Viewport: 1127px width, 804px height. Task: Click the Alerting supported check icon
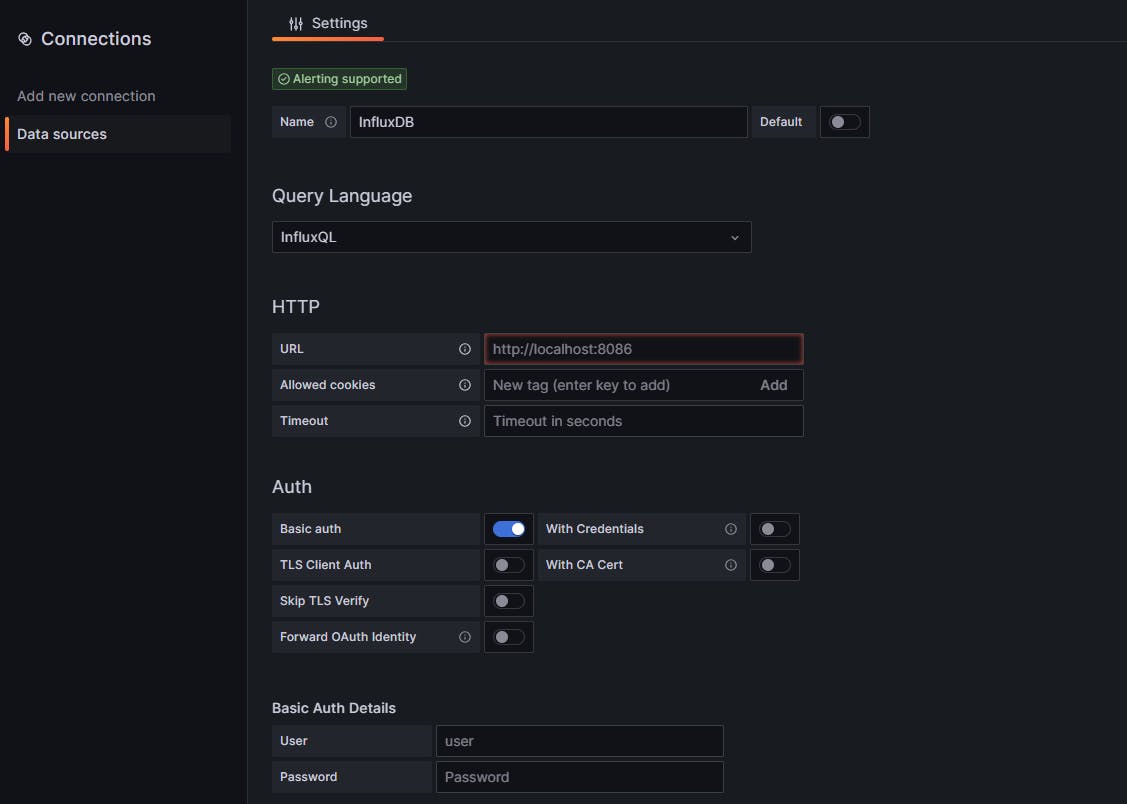pos(284,79)
